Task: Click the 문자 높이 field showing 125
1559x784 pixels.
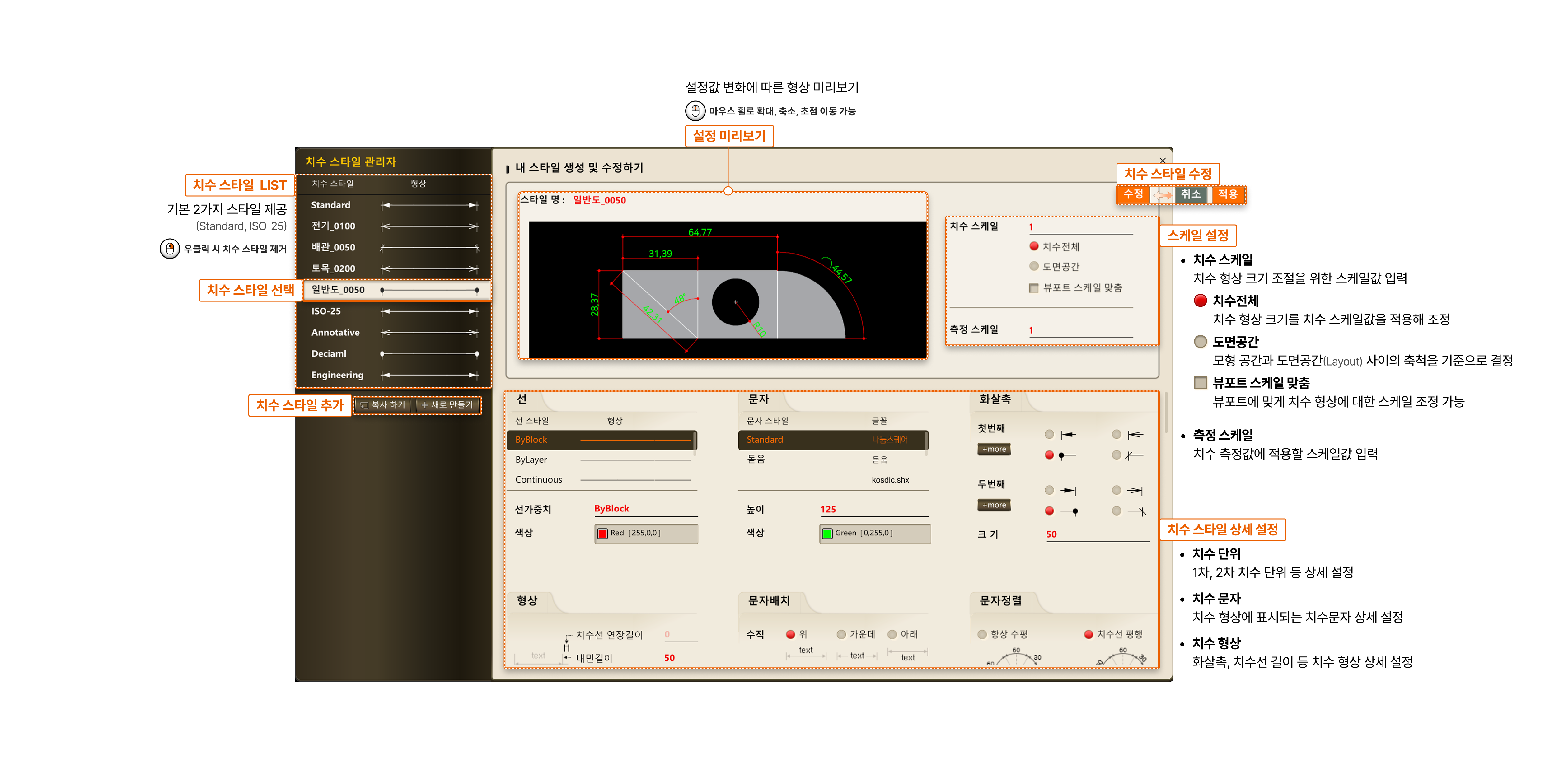Action: click(x=872, y=509)
